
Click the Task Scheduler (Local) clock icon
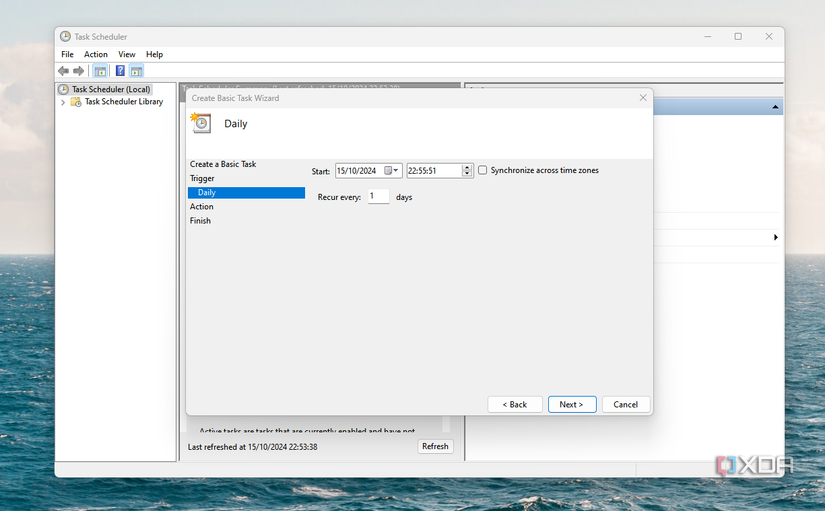pos(64,89)
